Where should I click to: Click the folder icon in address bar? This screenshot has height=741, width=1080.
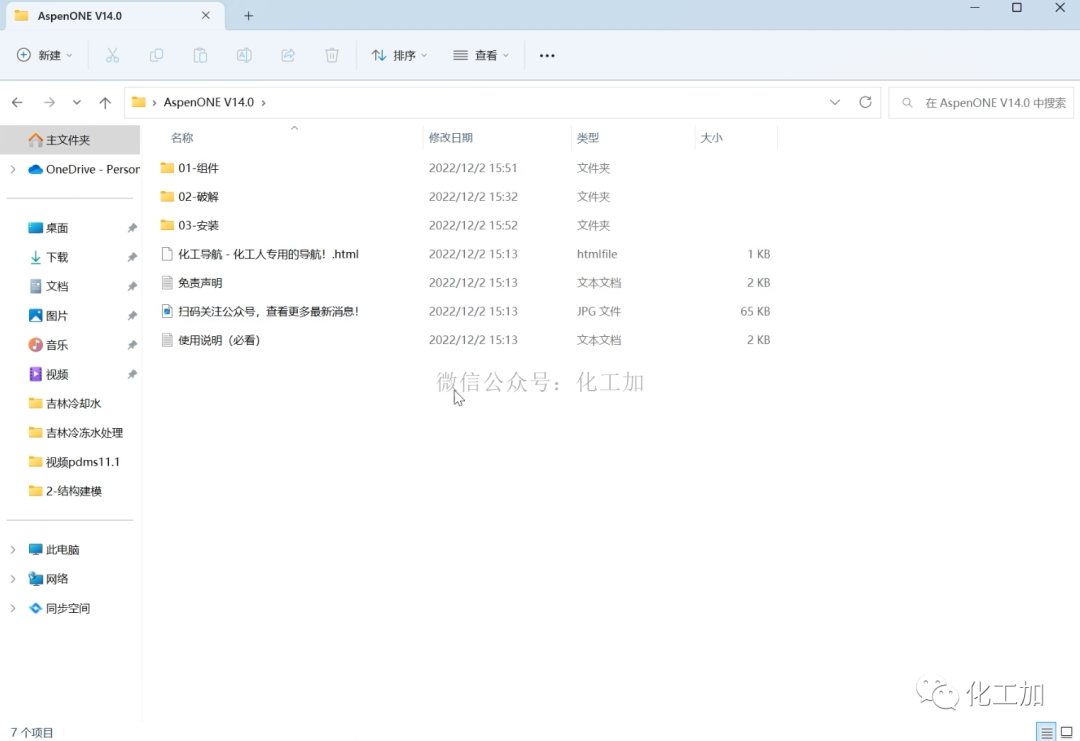tap(138, 103)
